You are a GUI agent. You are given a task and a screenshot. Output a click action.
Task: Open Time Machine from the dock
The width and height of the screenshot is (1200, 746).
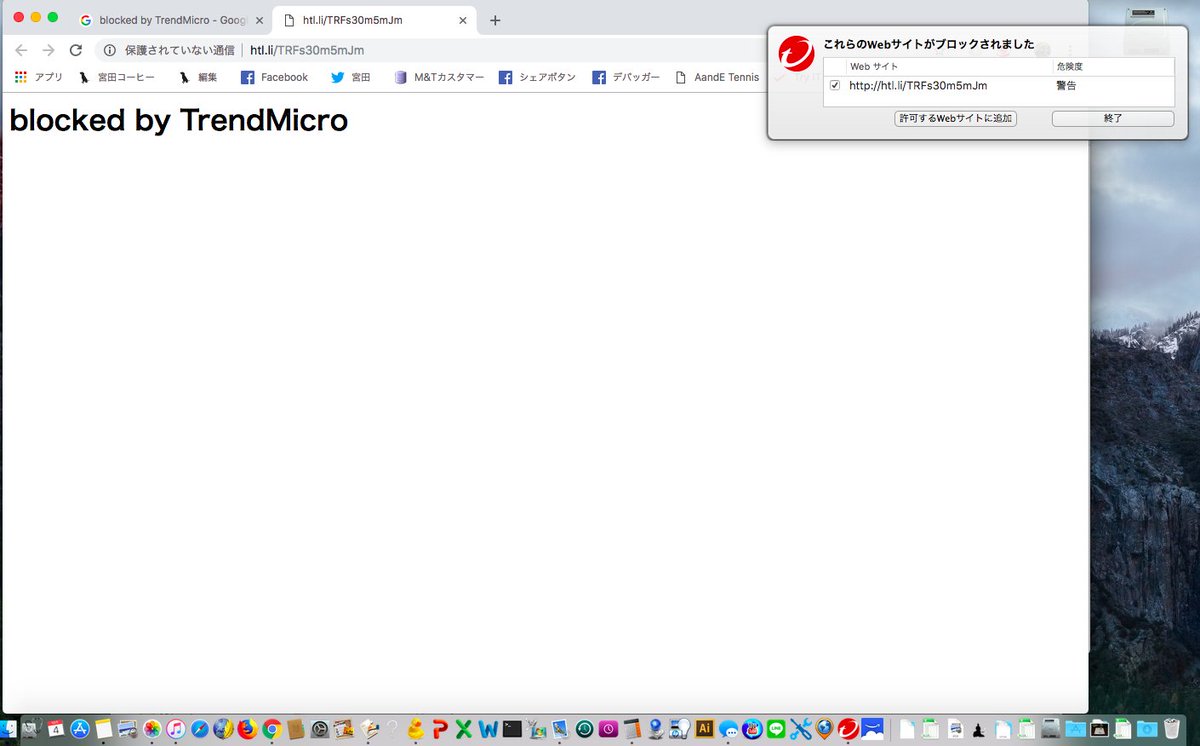point(584,729)
